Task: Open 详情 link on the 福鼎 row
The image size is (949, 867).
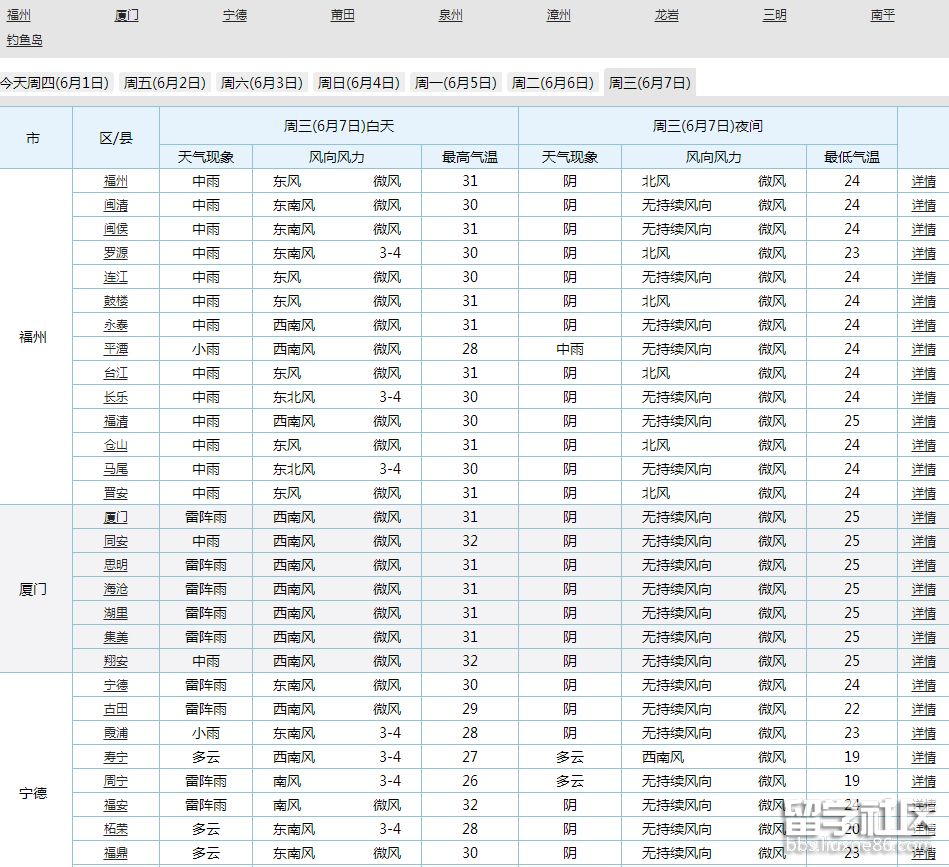Action: 922,853
